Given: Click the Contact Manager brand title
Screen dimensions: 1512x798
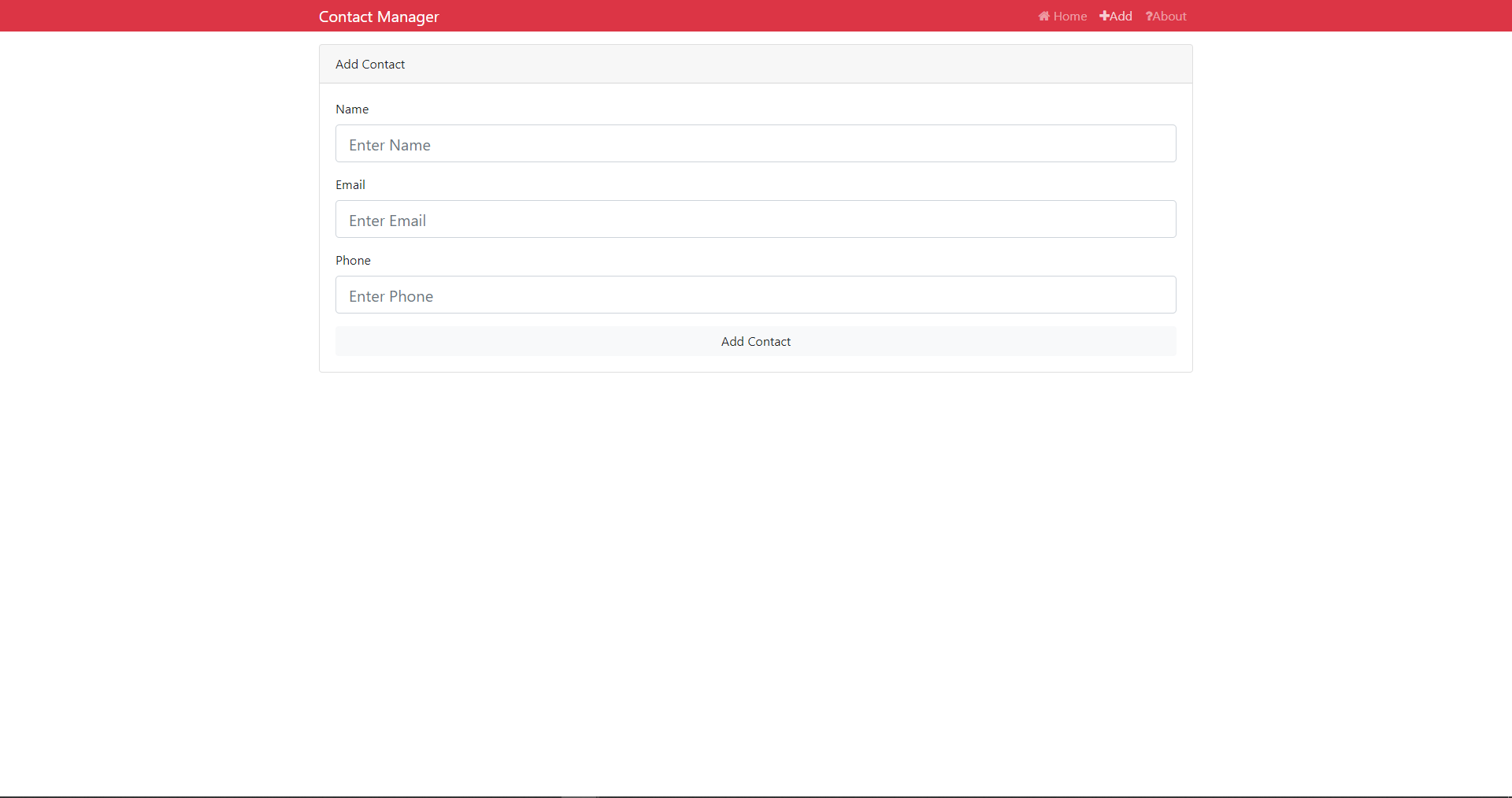Looking at the screenshot, I should point(379,16).
